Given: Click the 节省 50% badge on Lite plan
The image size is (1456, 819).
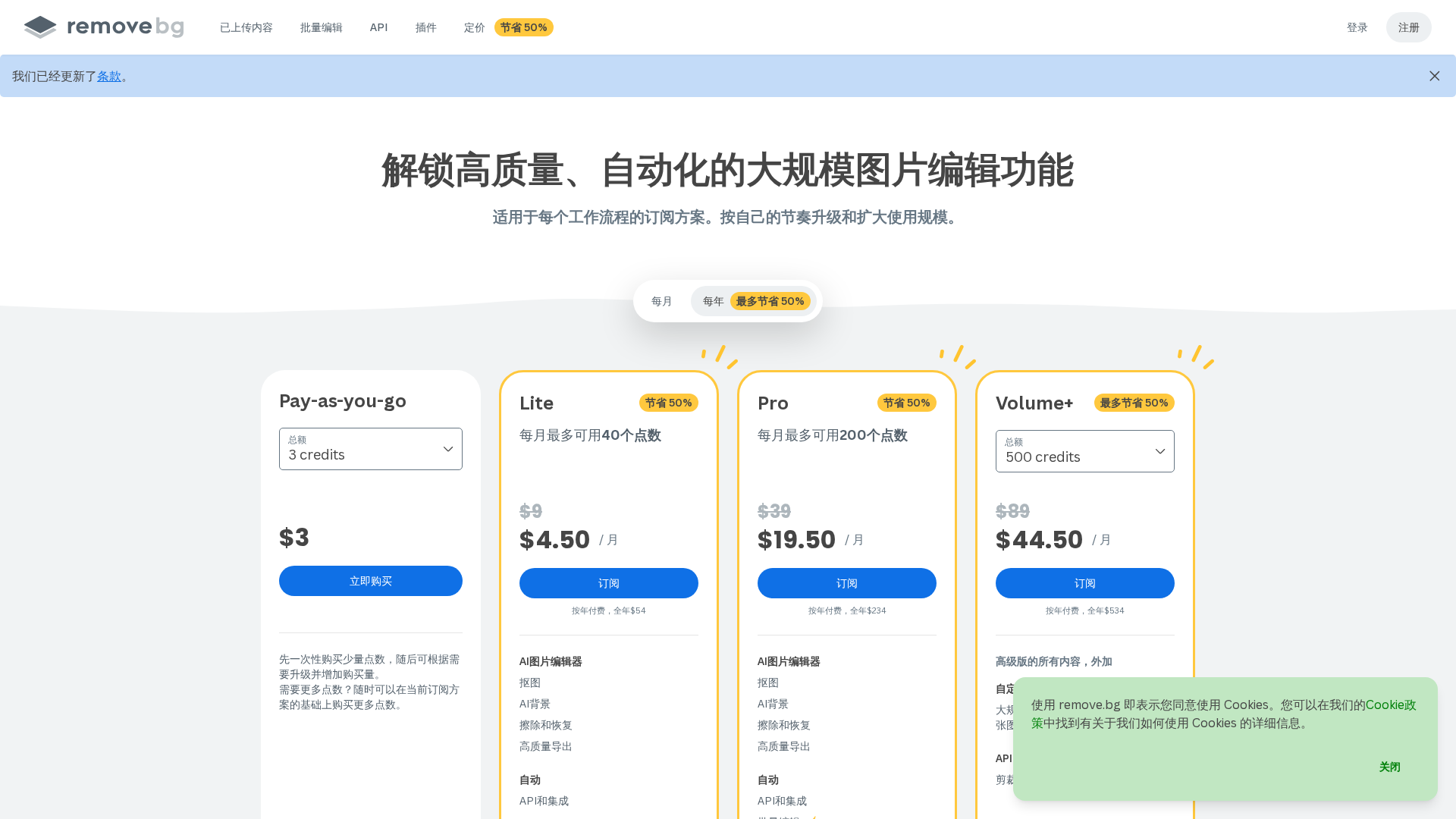Looking at the screenshot, I should [x=668, y=403].
